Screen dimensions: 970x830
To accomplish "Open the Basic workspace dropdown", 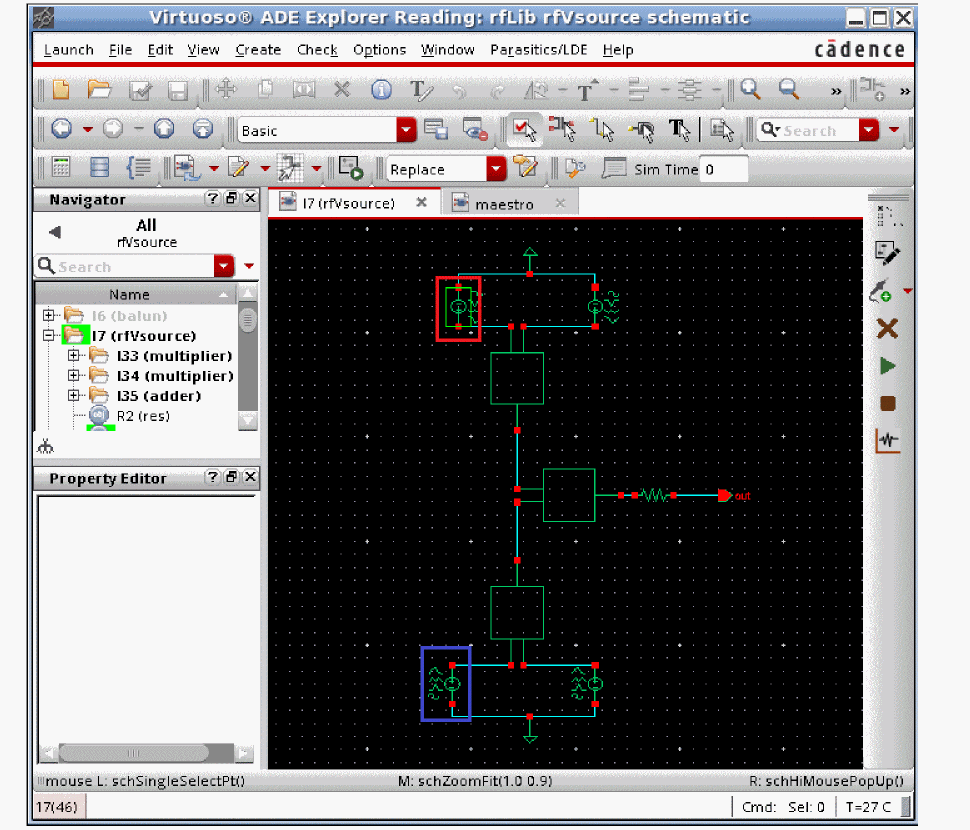I will coord(406,130).
